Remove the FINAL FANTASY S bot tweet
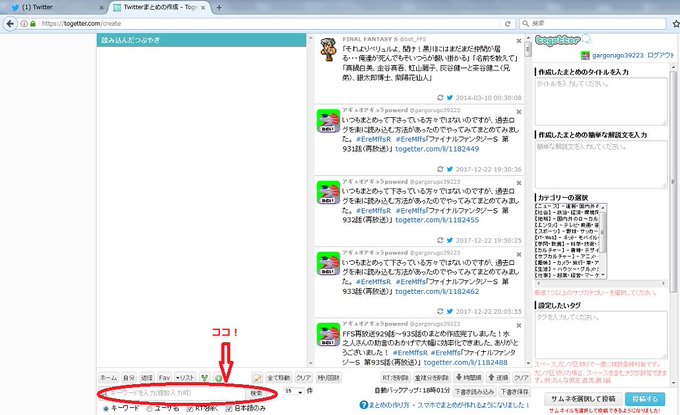680x415 pixels. pyautogui.click(x=519, y=40)
